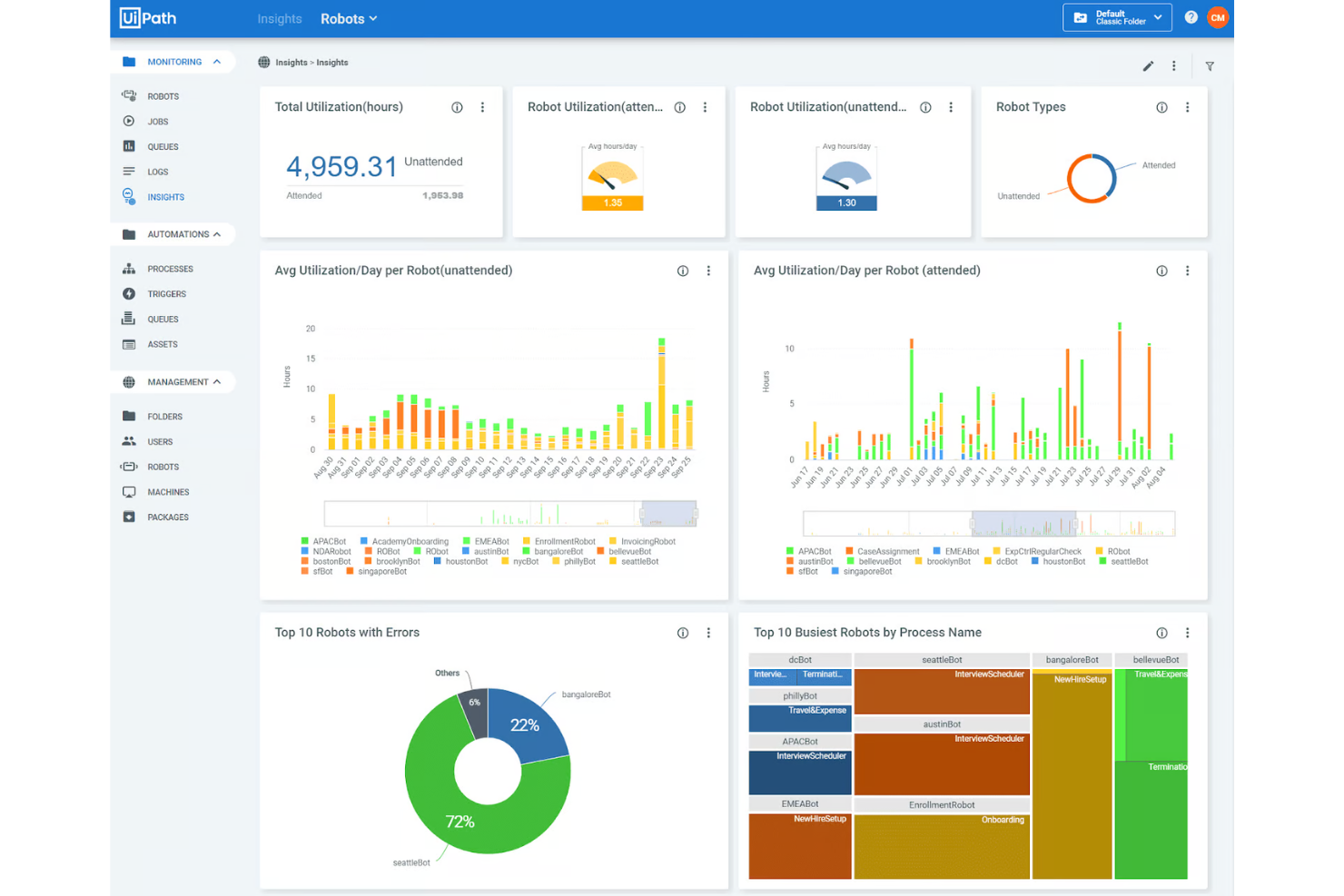Click the edit dashboard pencil icon
The width and height of the screenshot is (1344, 896).
pyautogui.click(x=1148, y=66)
